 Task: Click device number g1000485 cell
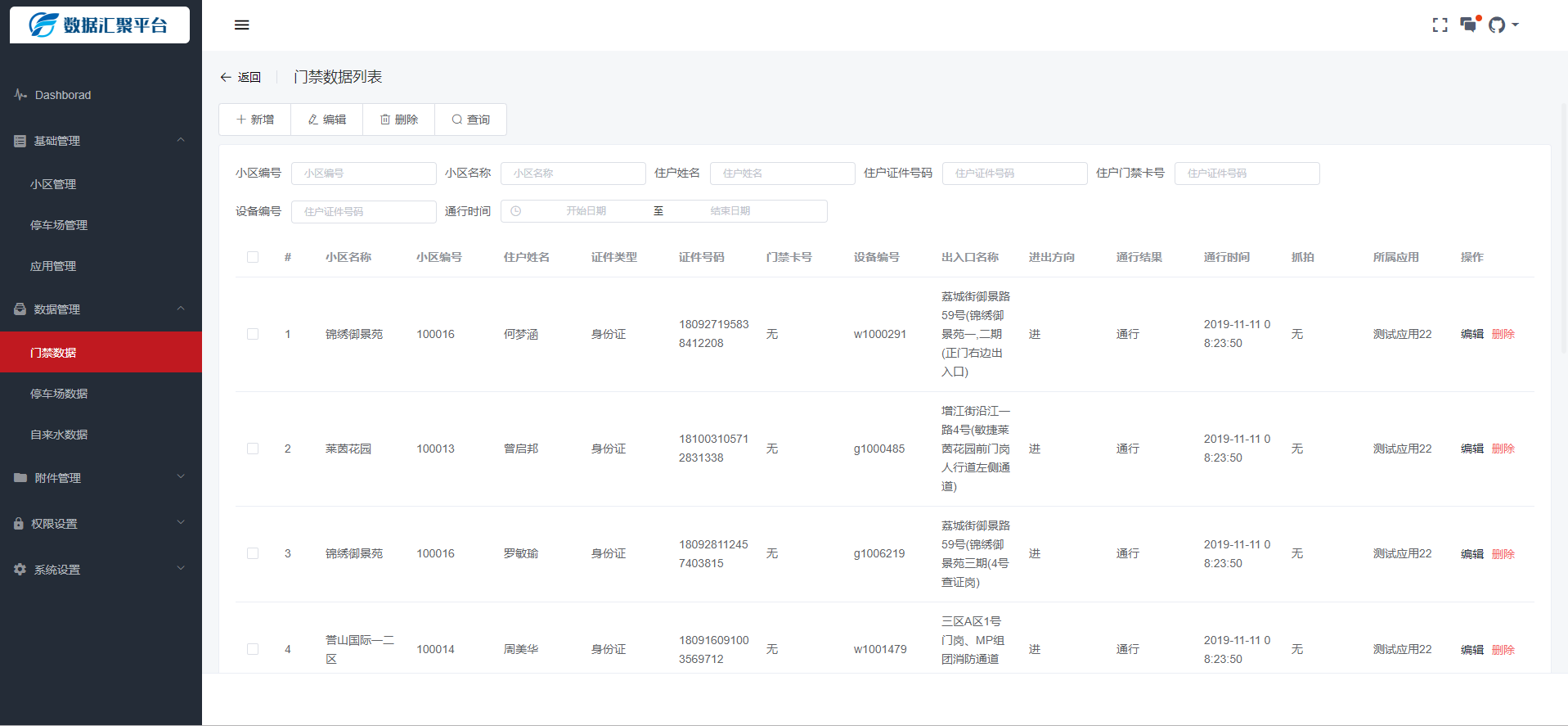[879, 449]
